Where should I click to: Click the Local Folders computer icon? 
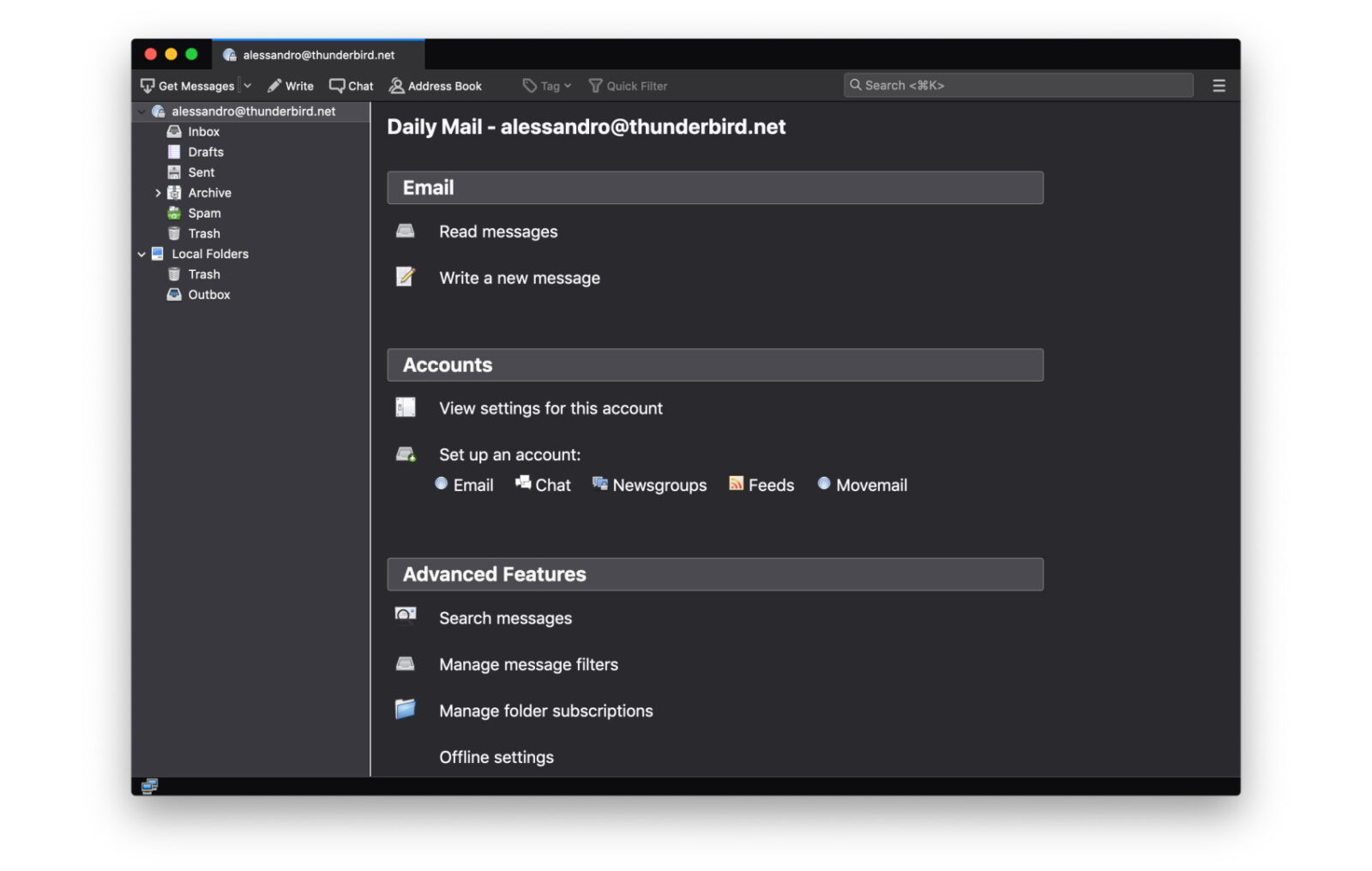coord(158,254)
